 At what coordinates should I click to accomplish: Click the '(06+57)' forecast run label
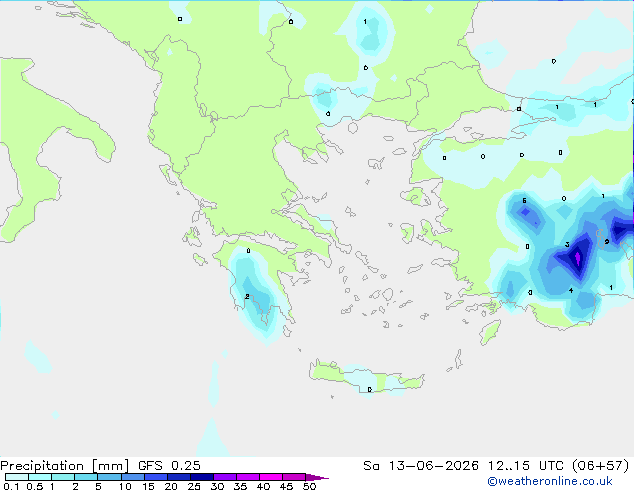[x=601, y=465]
